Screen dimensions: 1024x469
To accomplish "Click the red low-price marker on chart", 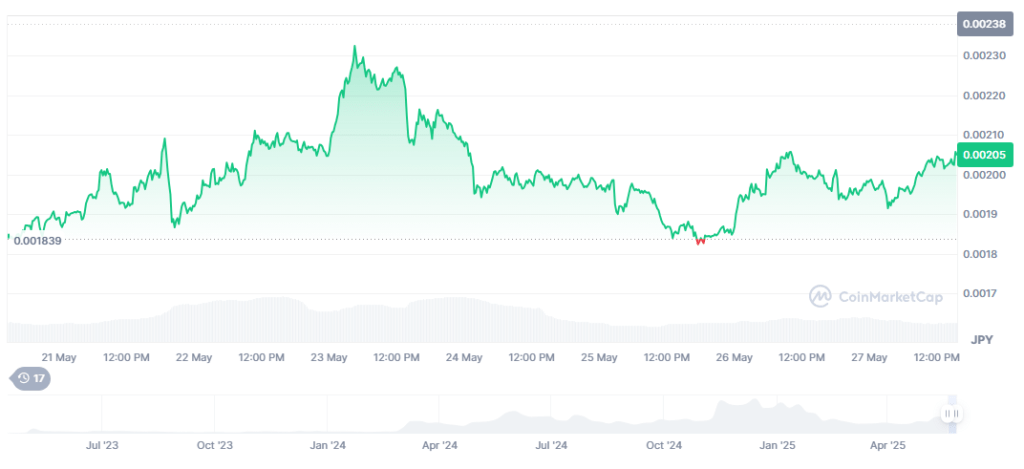I will 700,241.
